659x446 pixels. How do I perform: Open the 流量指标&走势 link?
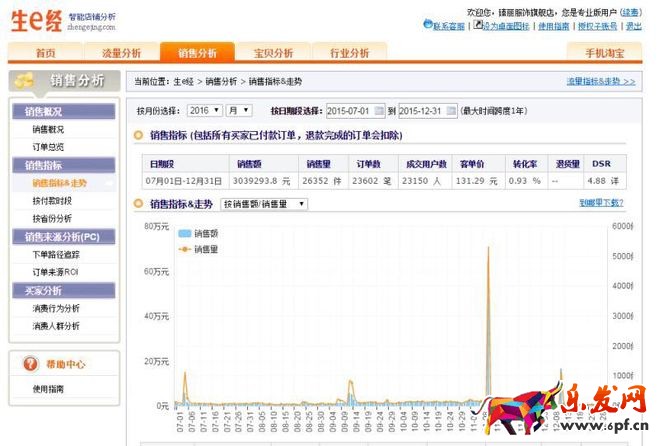600,81
